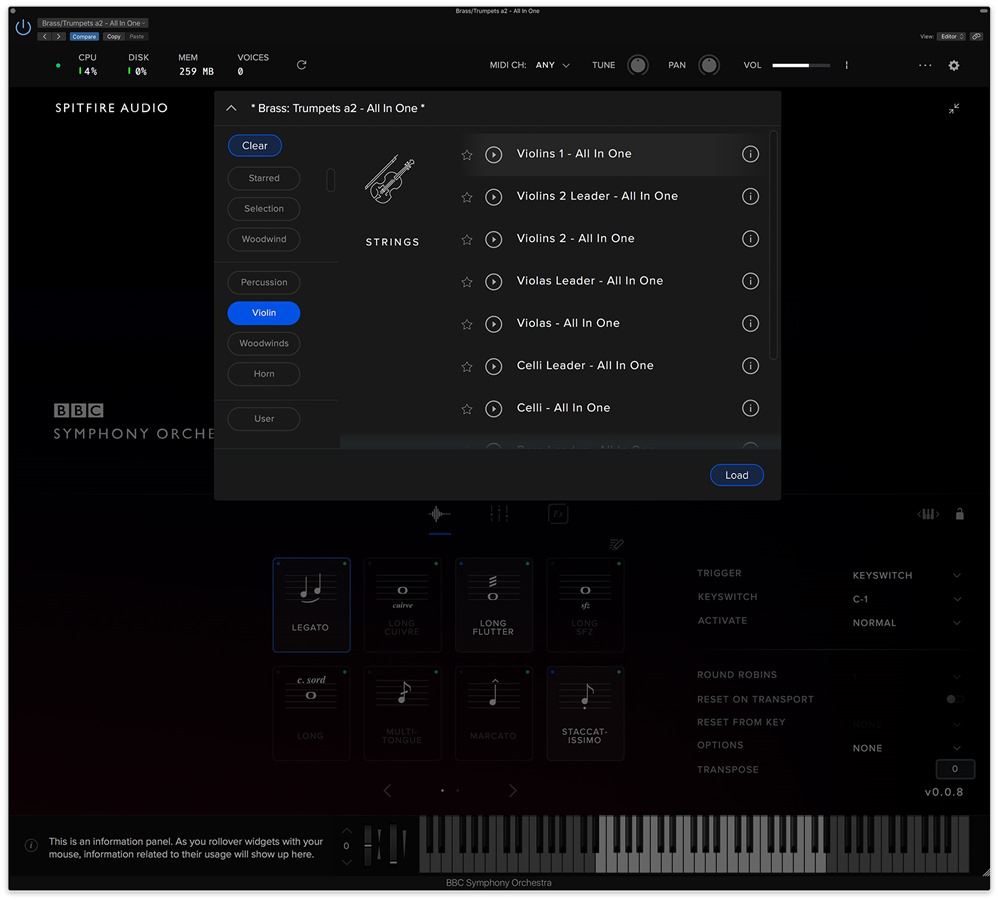Toggle the plugin power bypass button

(23, 27)
